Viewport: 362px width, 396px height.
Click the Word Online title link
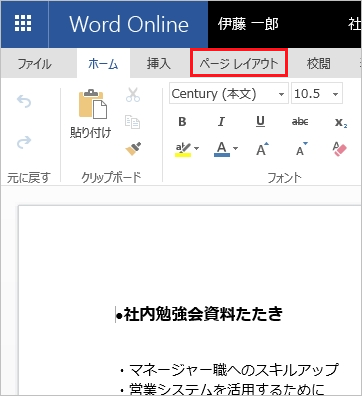[x=129, y=24]
